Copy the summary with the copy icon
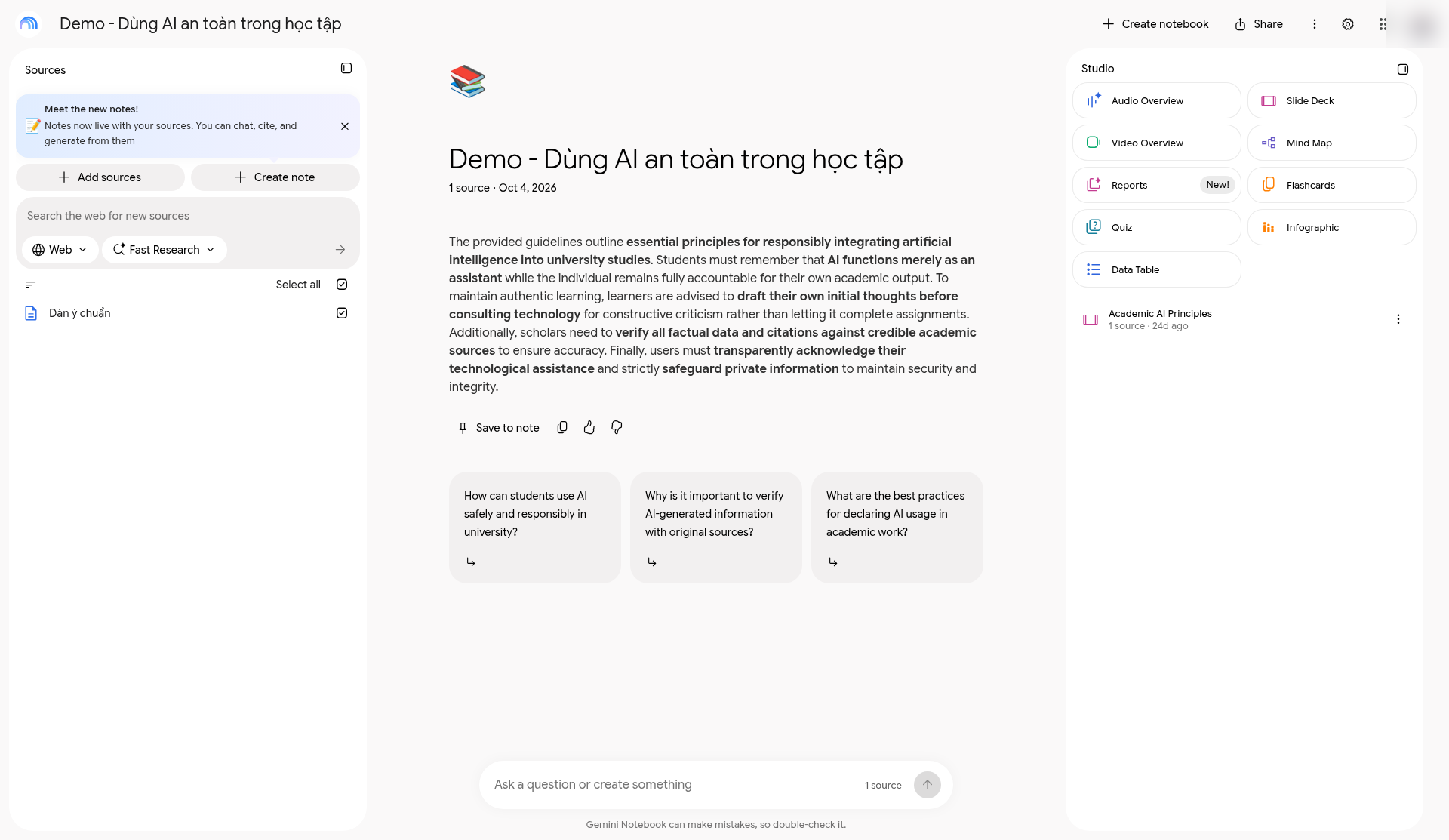1449x840 pixels. tap(562, 428)
